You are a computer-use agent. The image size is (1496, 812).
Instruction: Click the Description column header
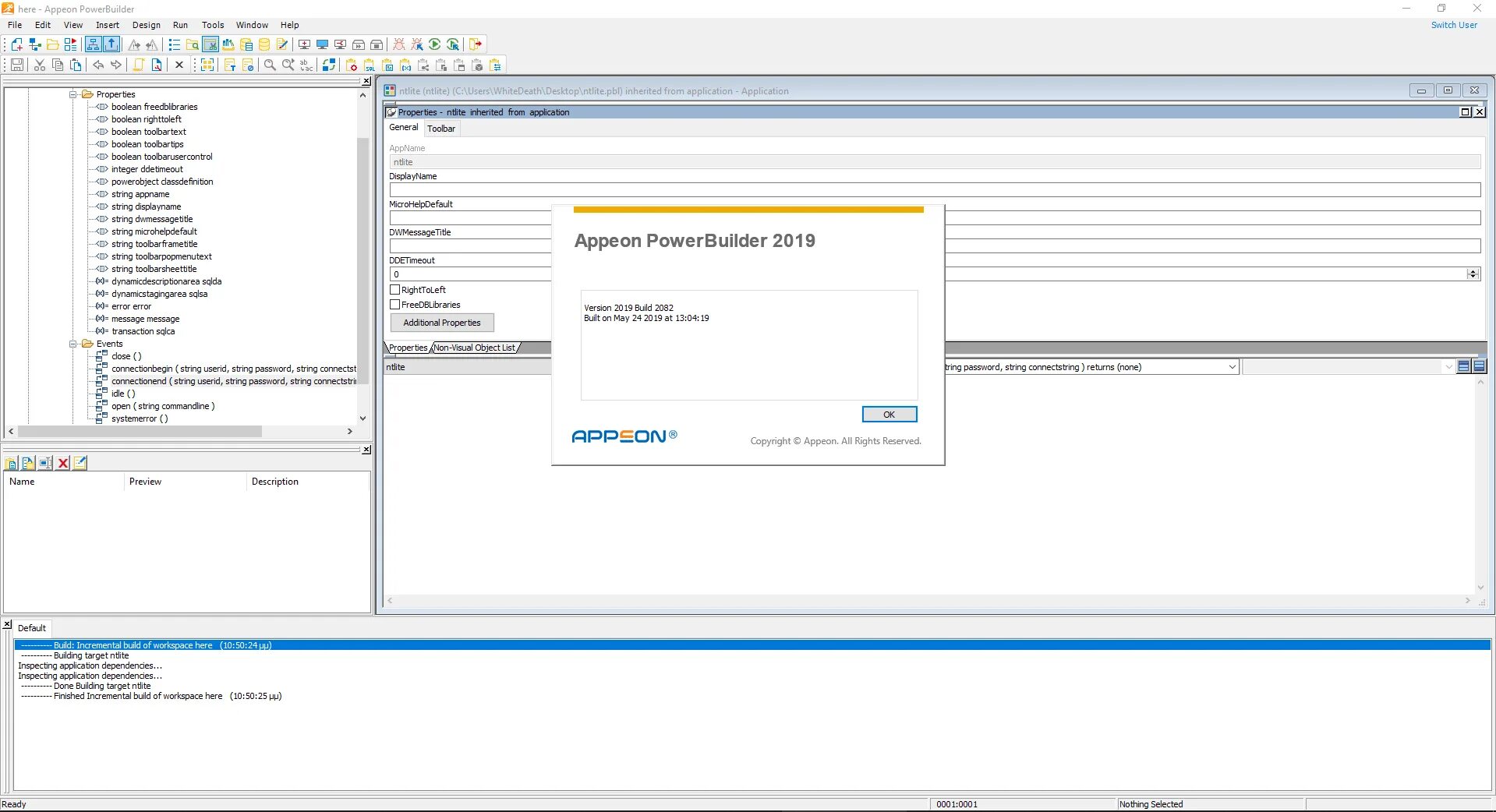tap(308, 482)
